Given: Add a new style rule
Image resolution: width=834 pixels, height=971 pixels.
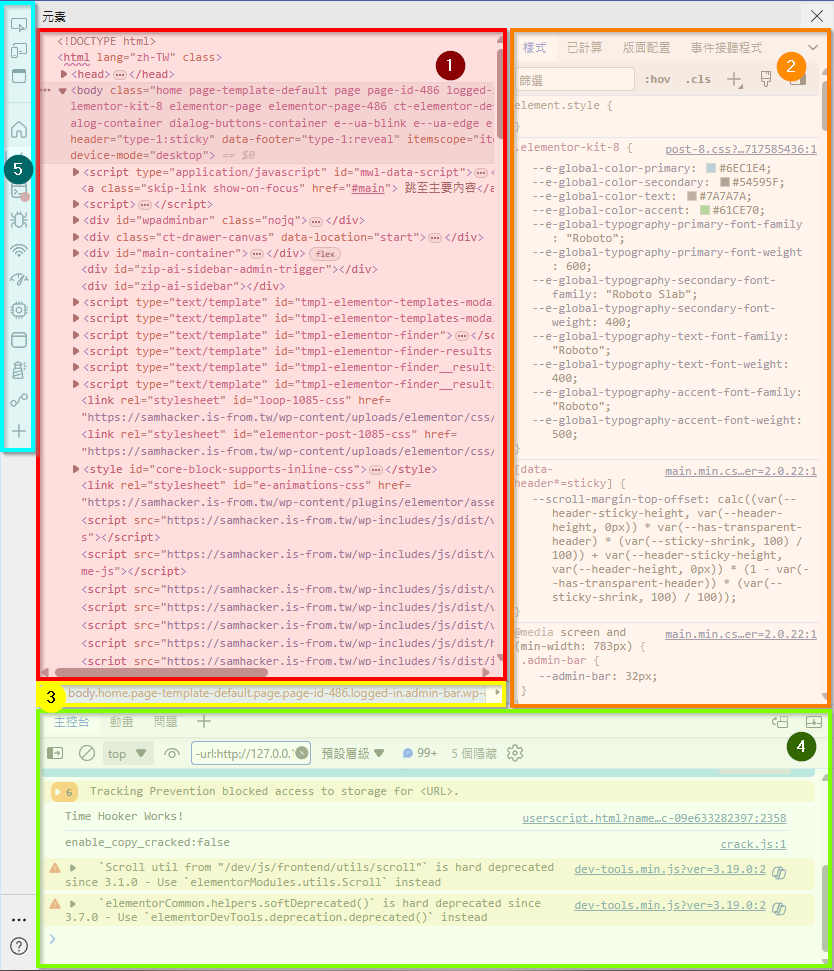Looking at the screenshot, I should click(734, 79).
